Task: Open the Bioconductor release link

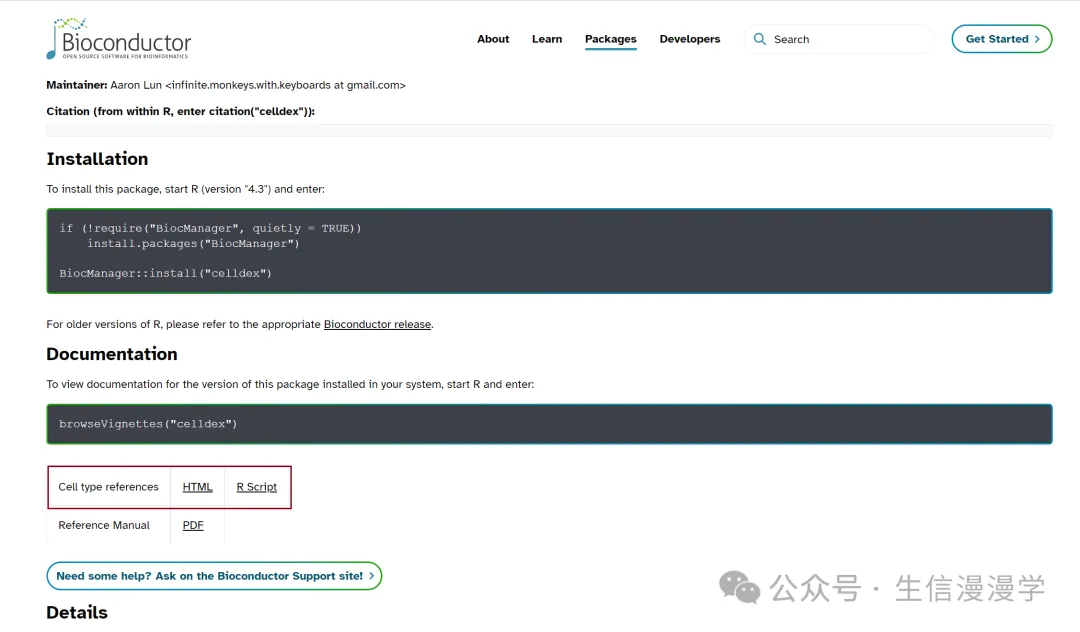Action: (377, 324)
